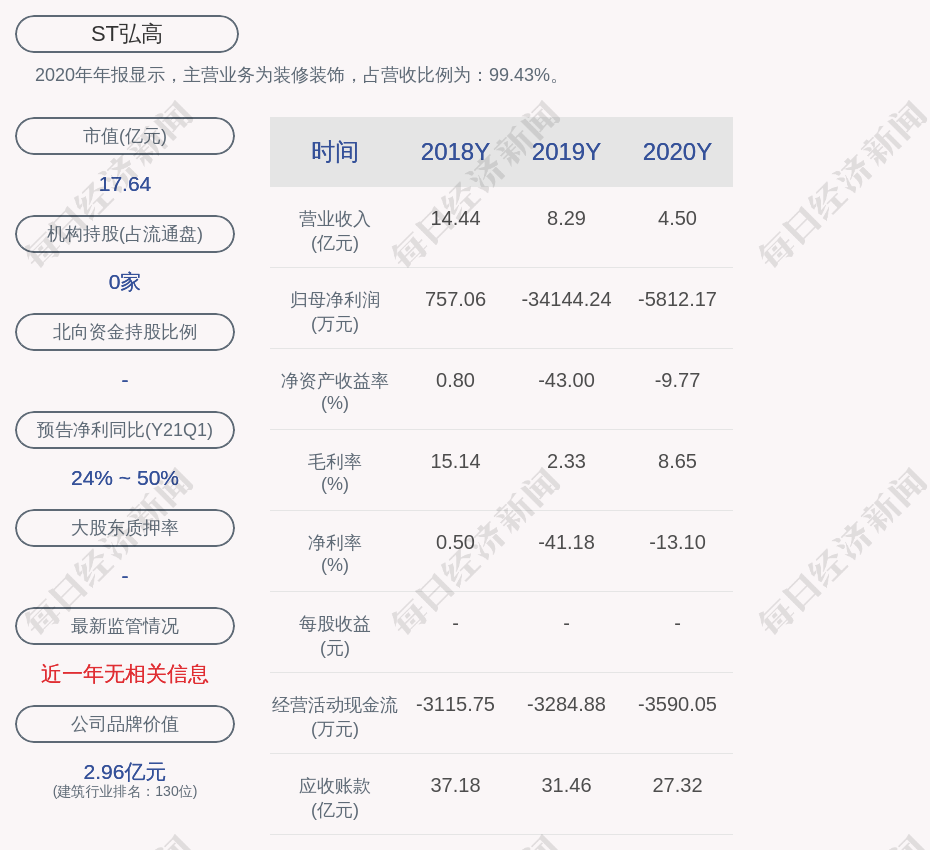Click the 应收账款 (亿元) row label

335,798
